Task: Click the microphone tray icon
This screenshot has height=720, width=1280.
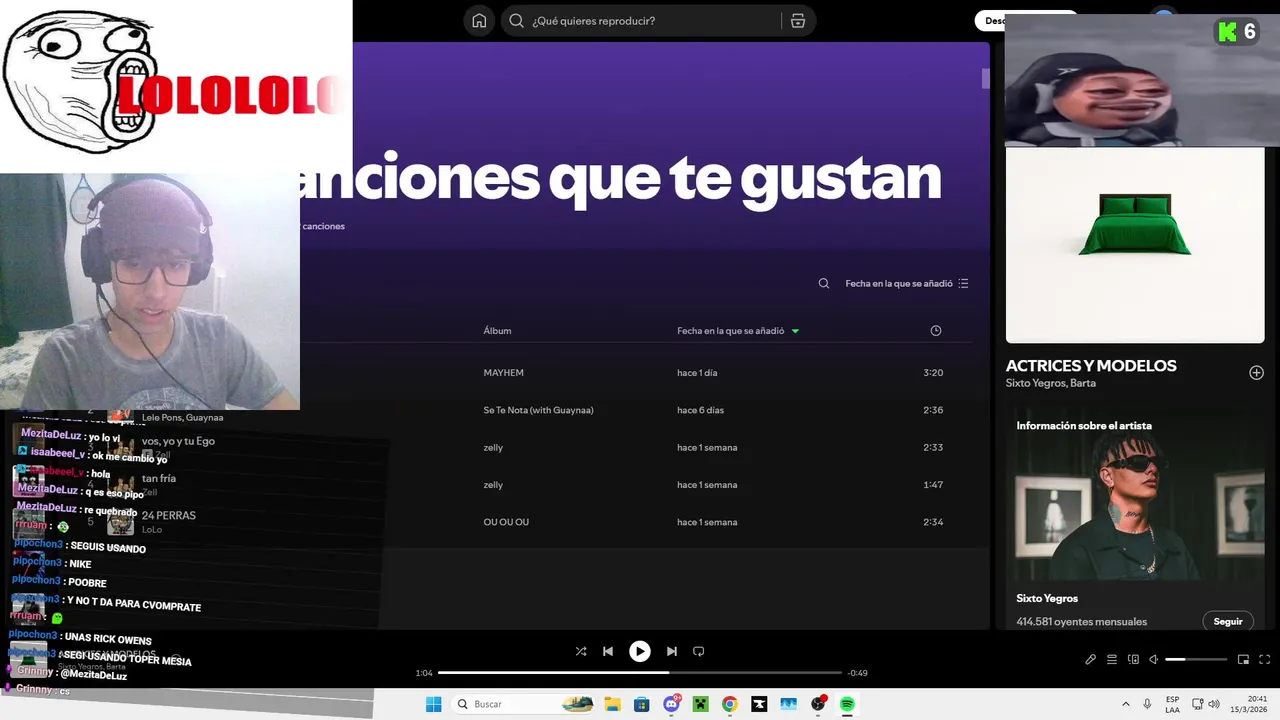Action: (x=1147, y=704)
